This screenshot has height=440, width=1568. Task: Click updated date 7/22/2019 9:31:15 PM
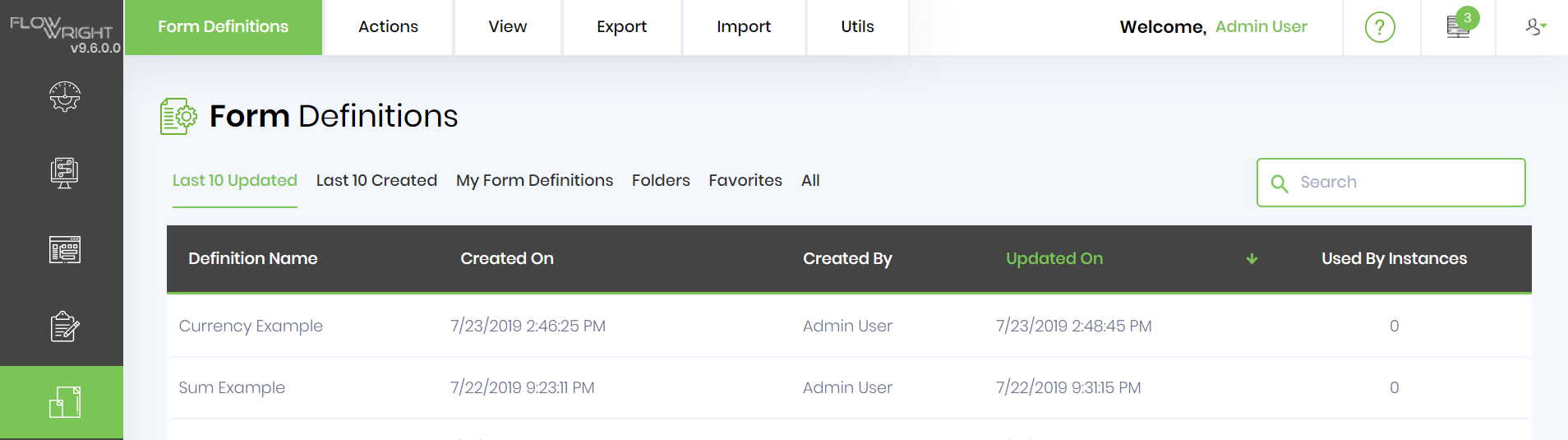tap(1068, 388)
